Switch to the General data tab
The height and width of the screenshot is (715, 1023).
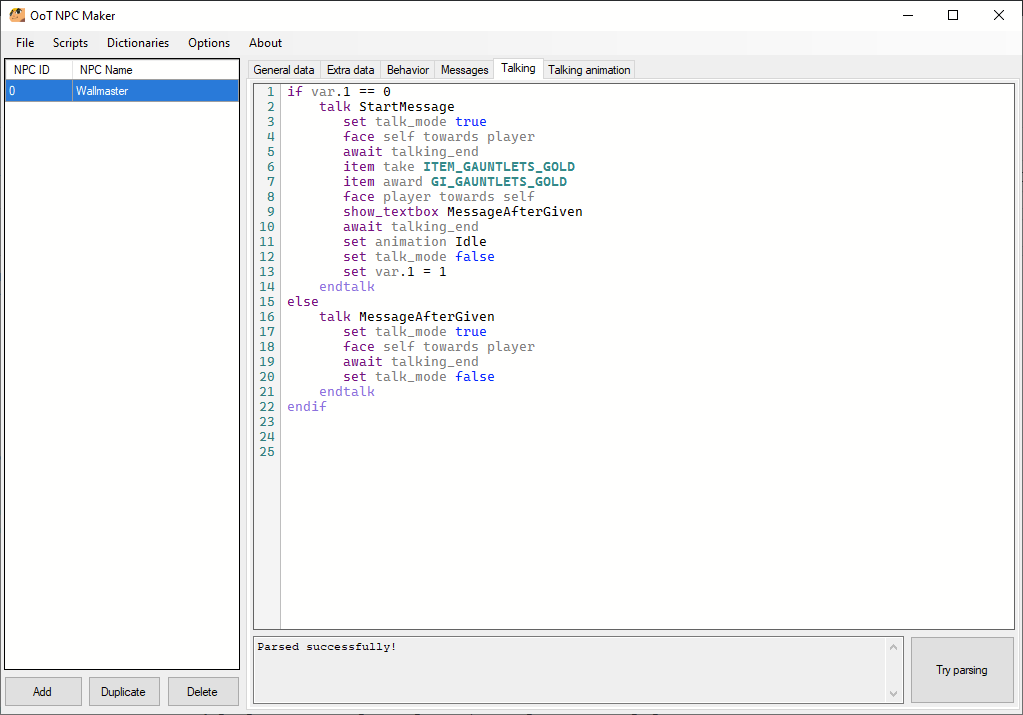click(283, 69)
